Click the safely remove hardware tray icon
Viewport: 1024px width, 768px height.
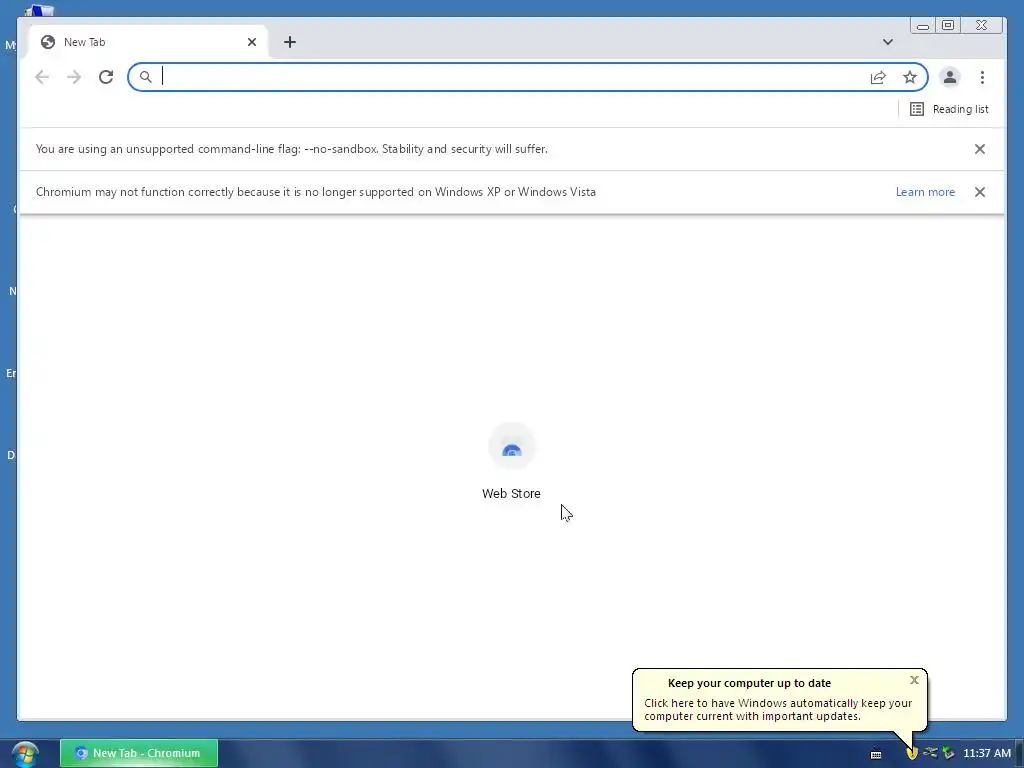pos(948,753)
